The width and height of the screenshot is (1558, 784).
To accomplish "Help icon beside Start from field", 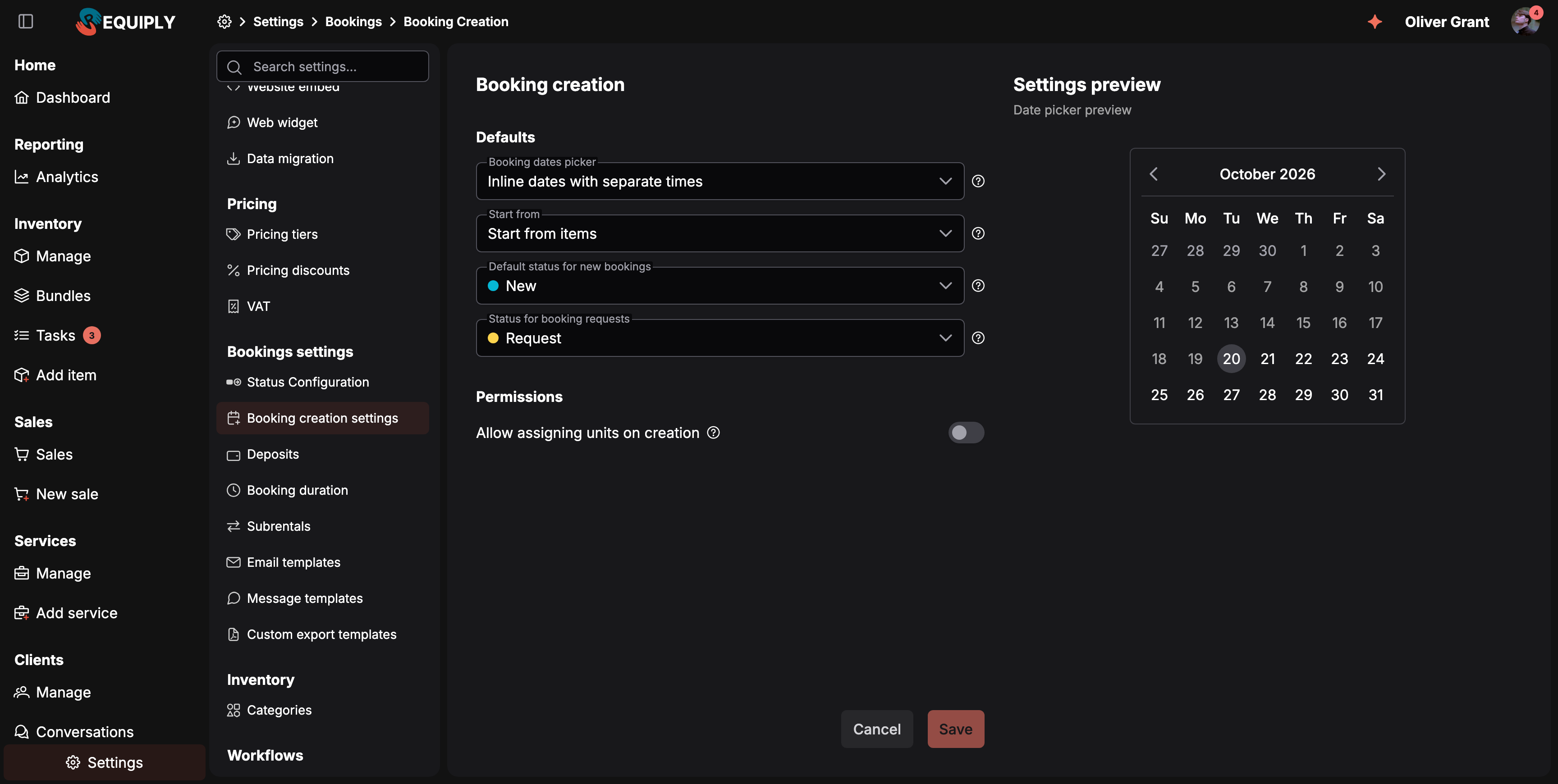I will (978, 233).
